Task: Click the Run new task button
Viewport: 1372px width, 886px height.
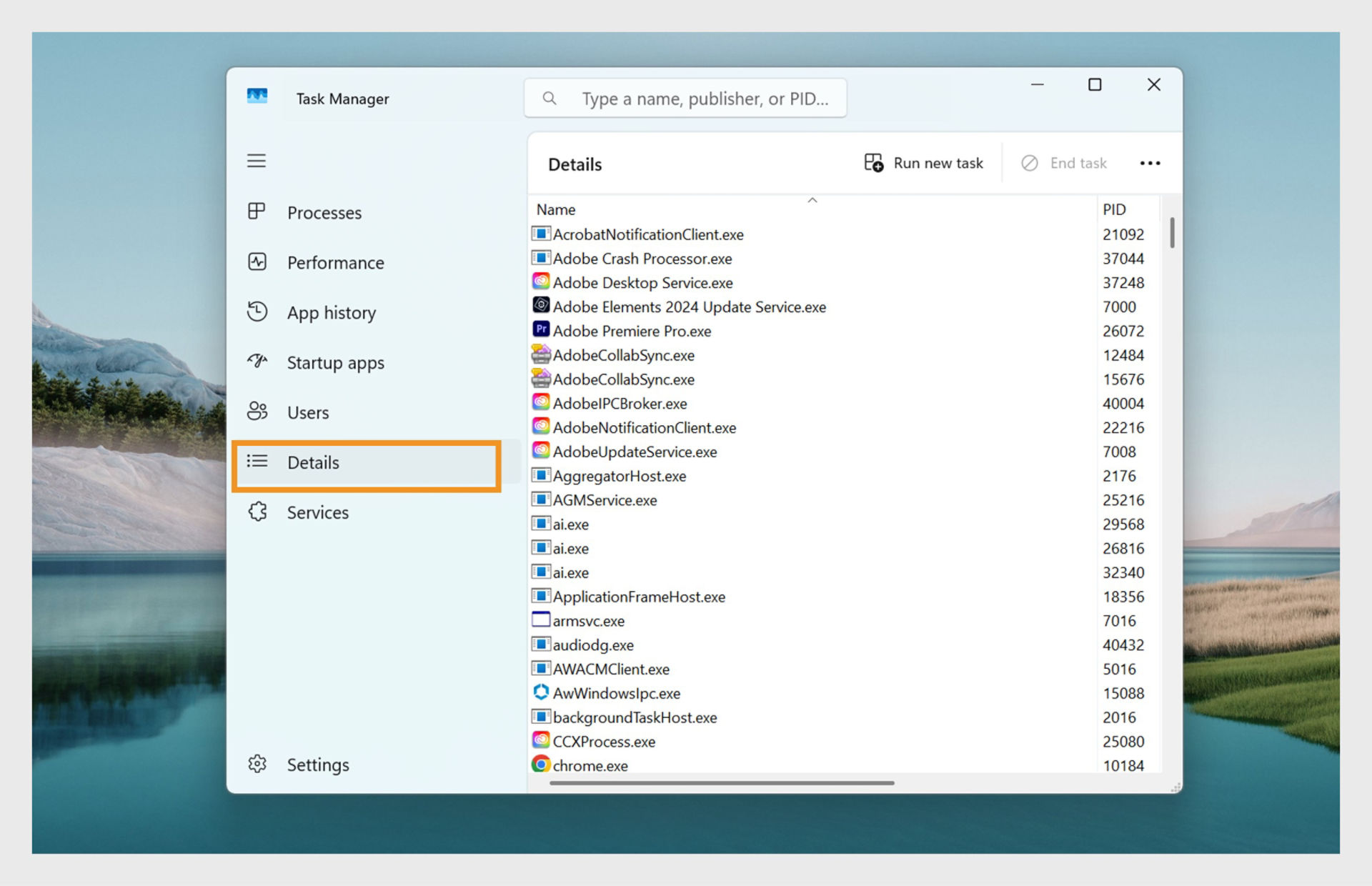Action: [923, 163]
